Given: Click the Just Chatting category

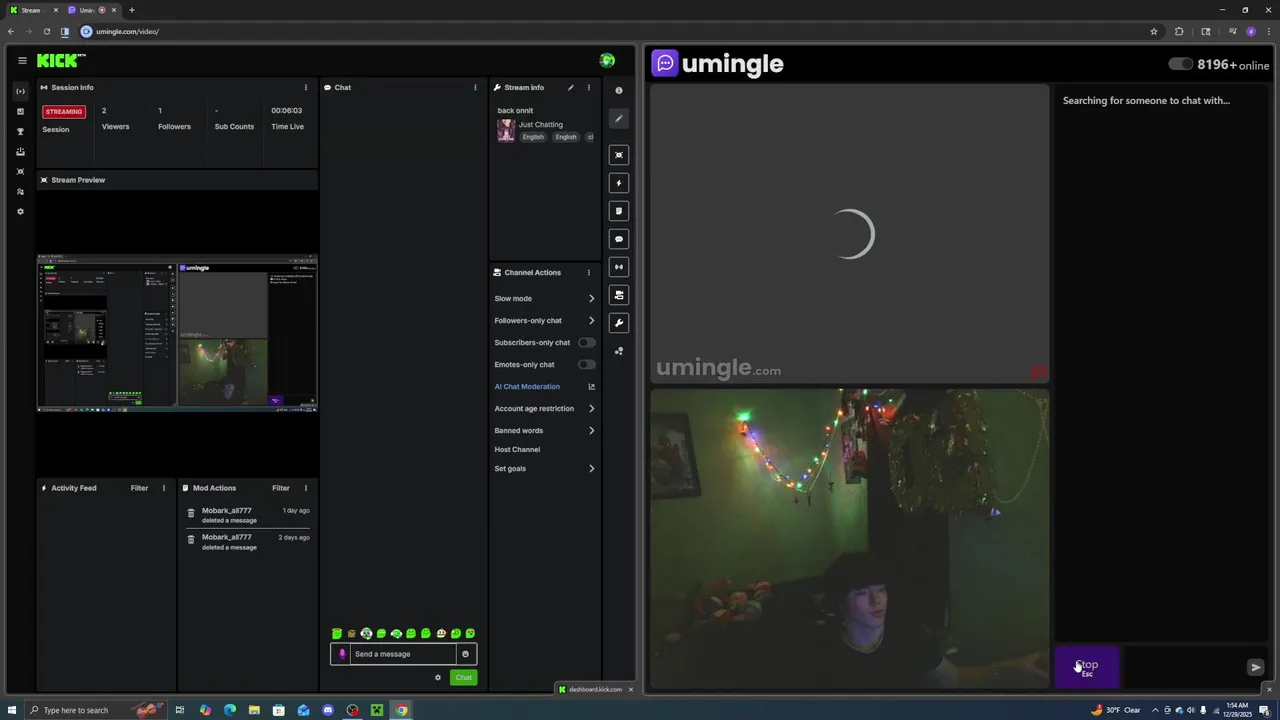Looking at the screenshot, I should (x=541, y=125).
